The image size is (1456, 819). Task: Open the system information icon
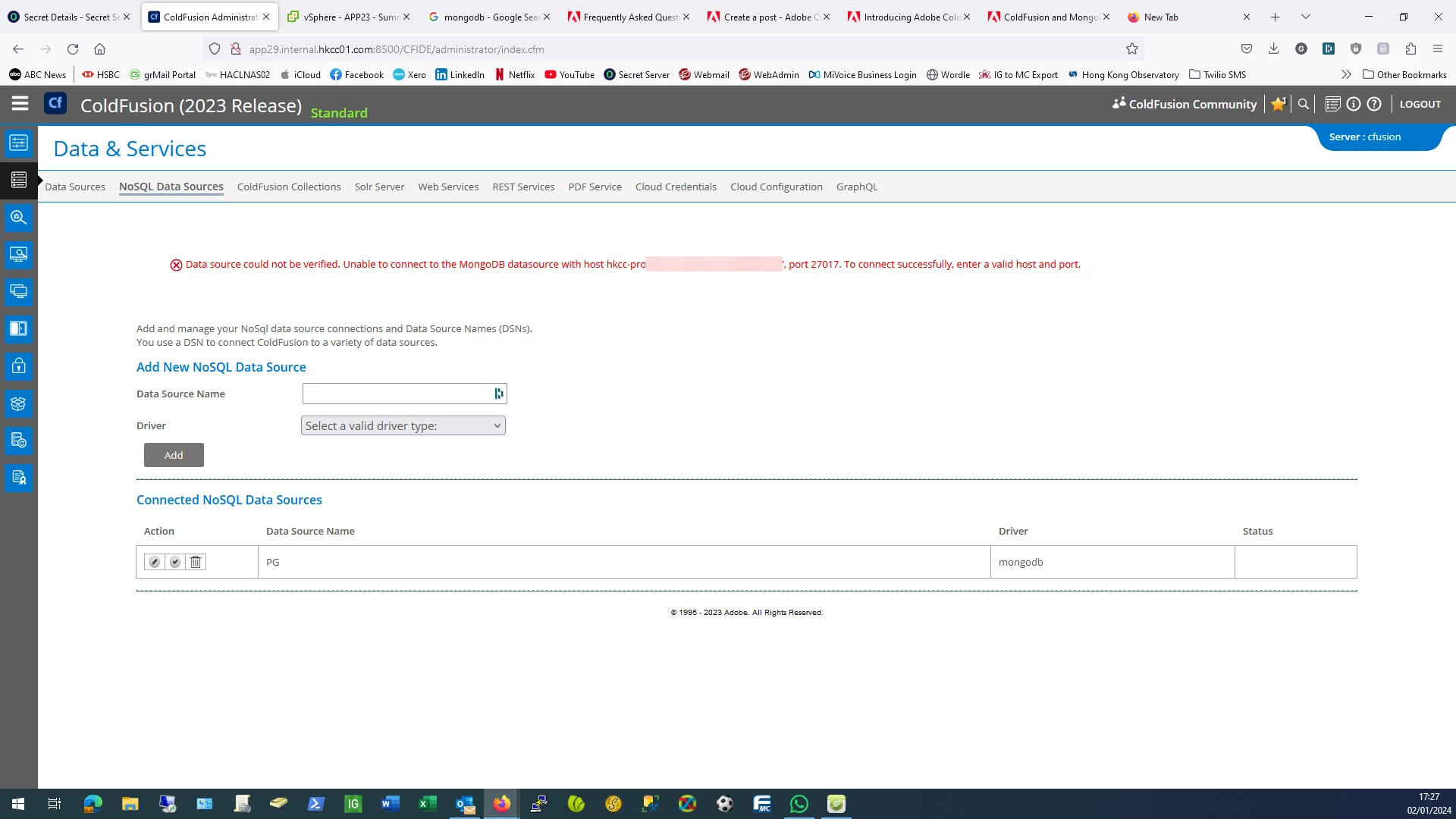point(1354,105)
